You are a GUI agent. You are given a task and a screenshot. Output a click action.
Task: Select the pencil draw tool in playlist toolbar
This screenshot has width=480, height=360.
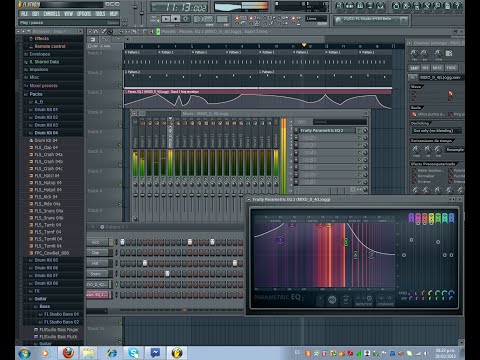[104, 32]
